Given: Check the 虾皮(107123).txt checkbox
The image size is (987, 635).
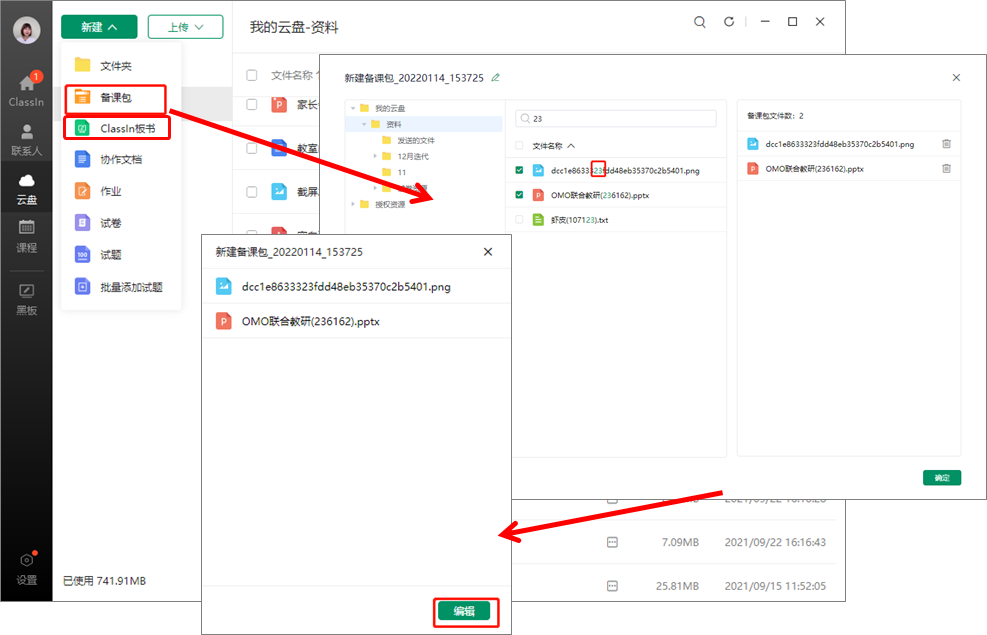Looking at the screenshot, I should [519, 220].
